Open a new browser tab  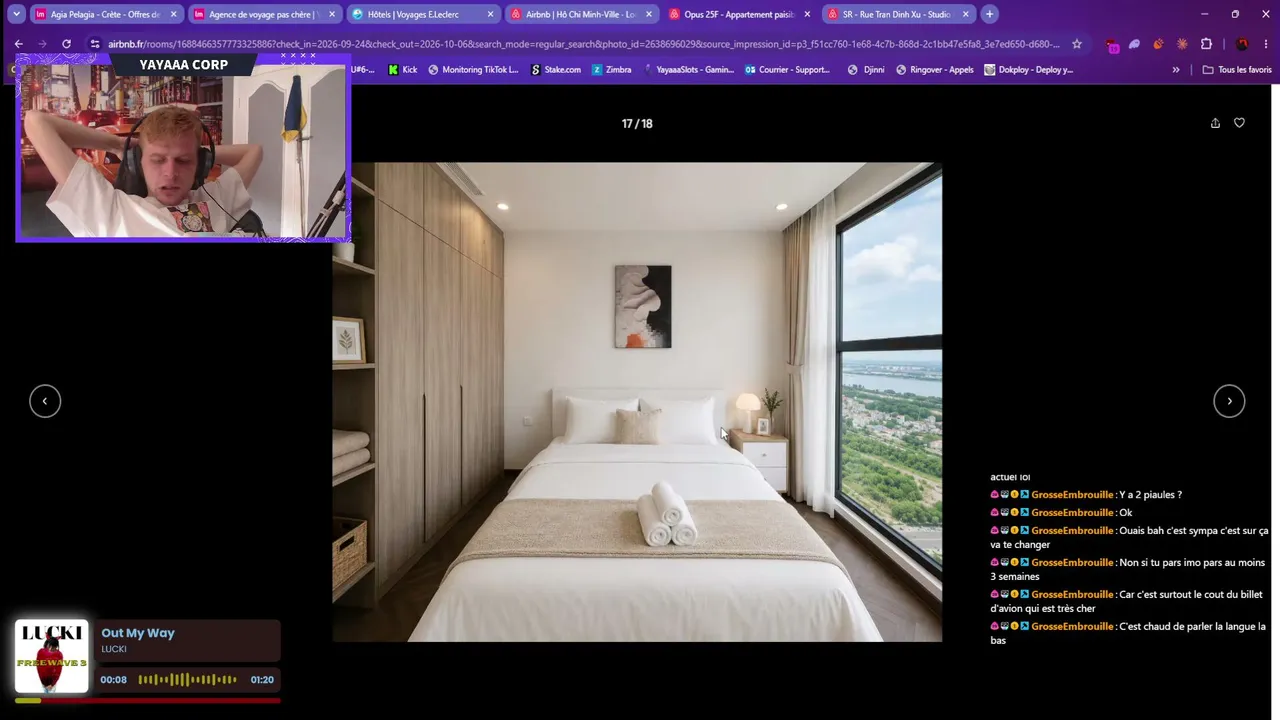click(x=989, y=14)
